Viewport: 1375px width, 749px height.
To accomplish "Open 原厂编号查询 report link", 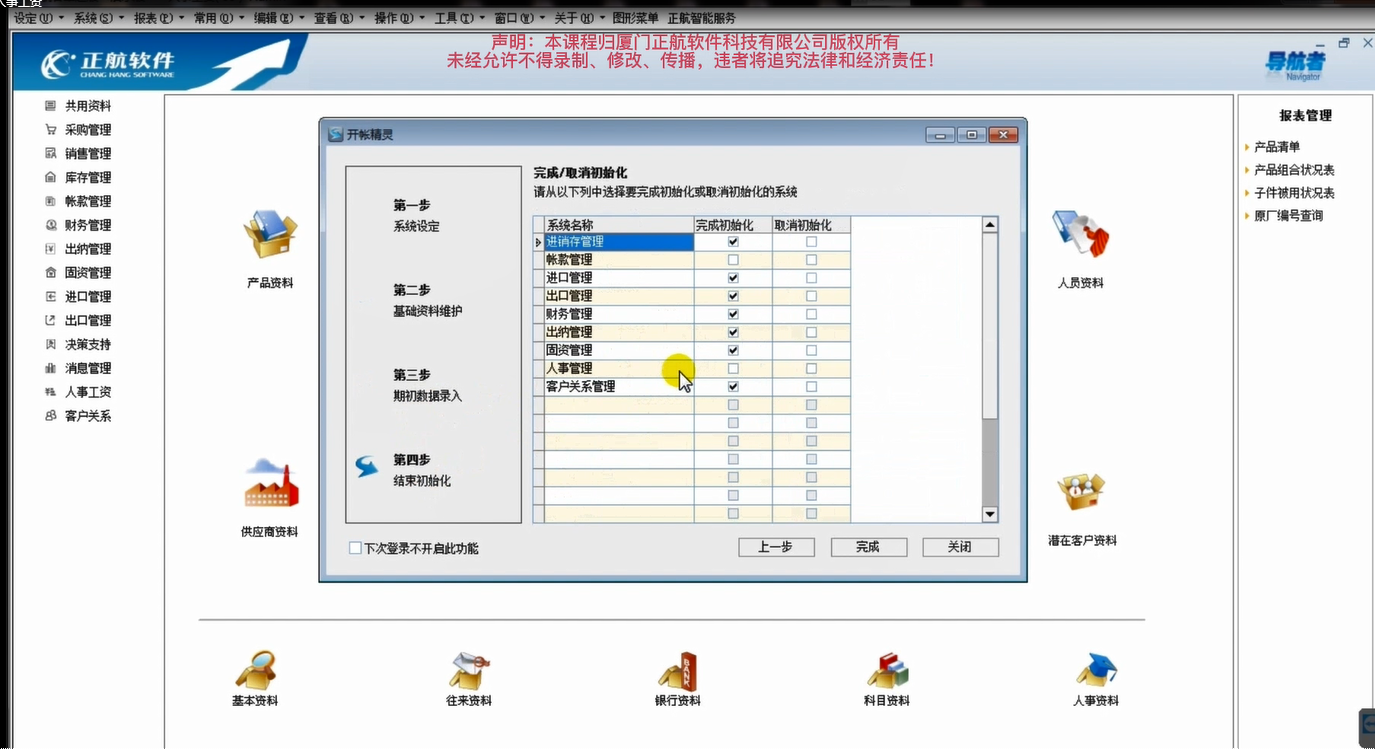I will pyautogui.click(x=1288, y=216).
